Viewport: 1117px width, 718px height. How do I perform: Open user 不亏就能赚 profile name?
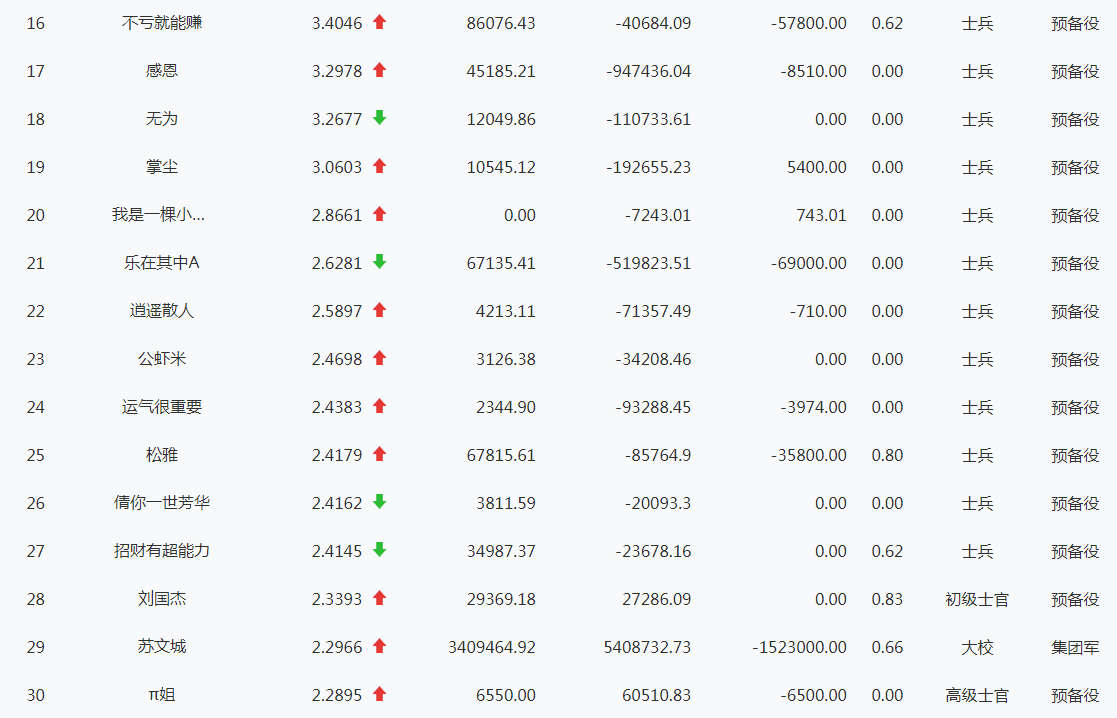(162, 23)
